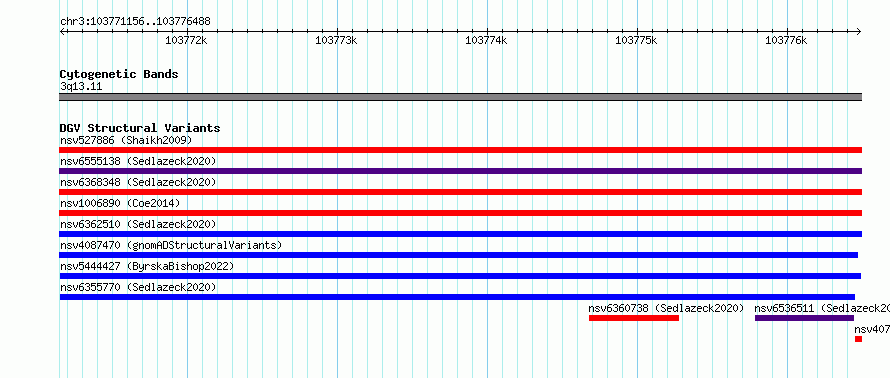Image resolution: width=890 pixels, height=378 pixels.
Task: Click the 103772k ruler tick label
Action: click(186, 40)
